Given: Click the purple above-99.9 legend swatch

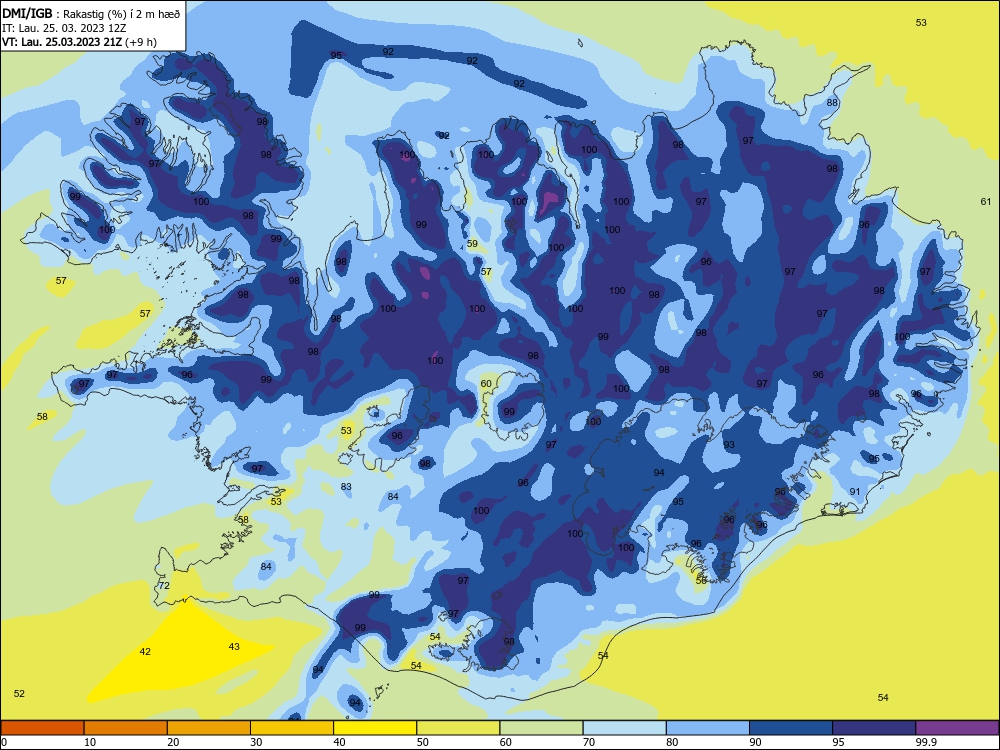Looking at the screenshot, I should 957,728.
